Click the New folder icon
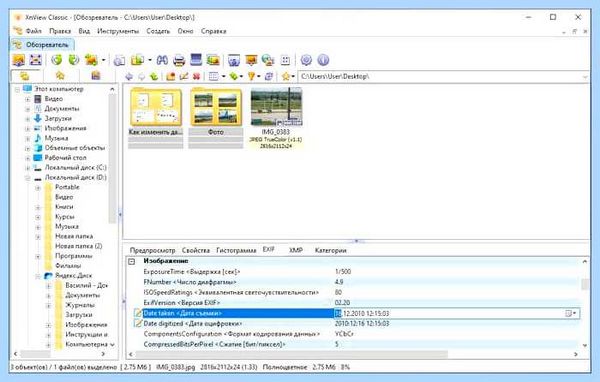 (x=171, y=77)
